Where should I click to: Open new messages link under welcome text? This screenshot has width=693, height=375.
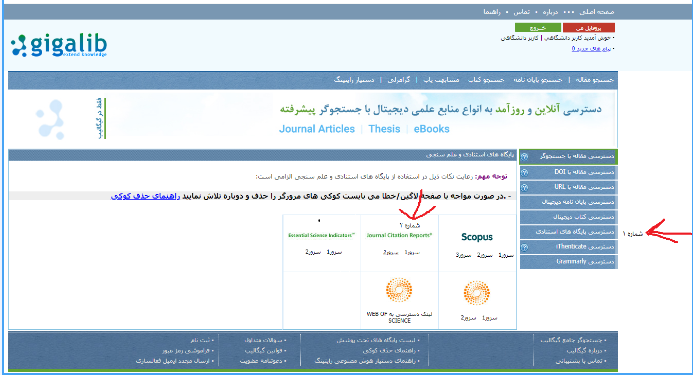click(591, 49)
